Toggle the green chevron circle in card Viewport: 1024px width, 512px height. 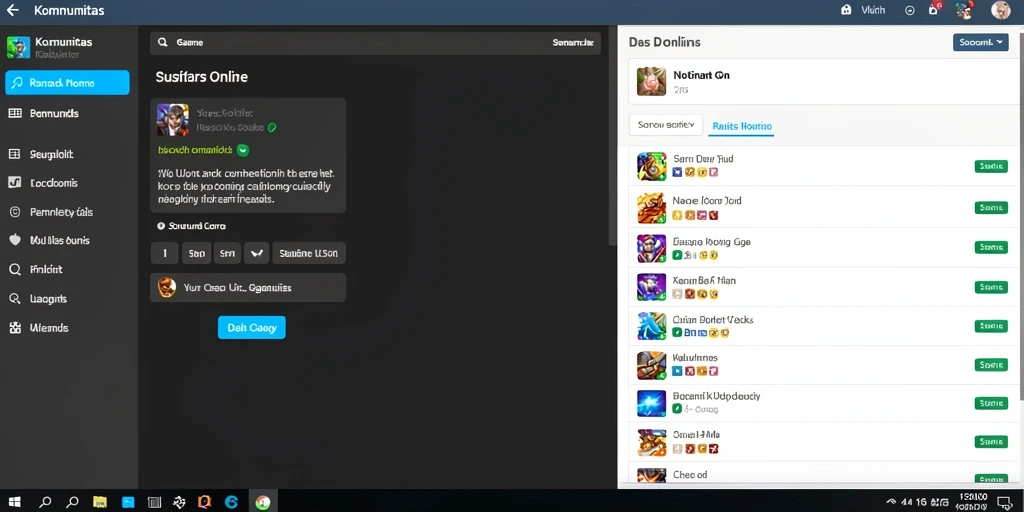point(243,150)
